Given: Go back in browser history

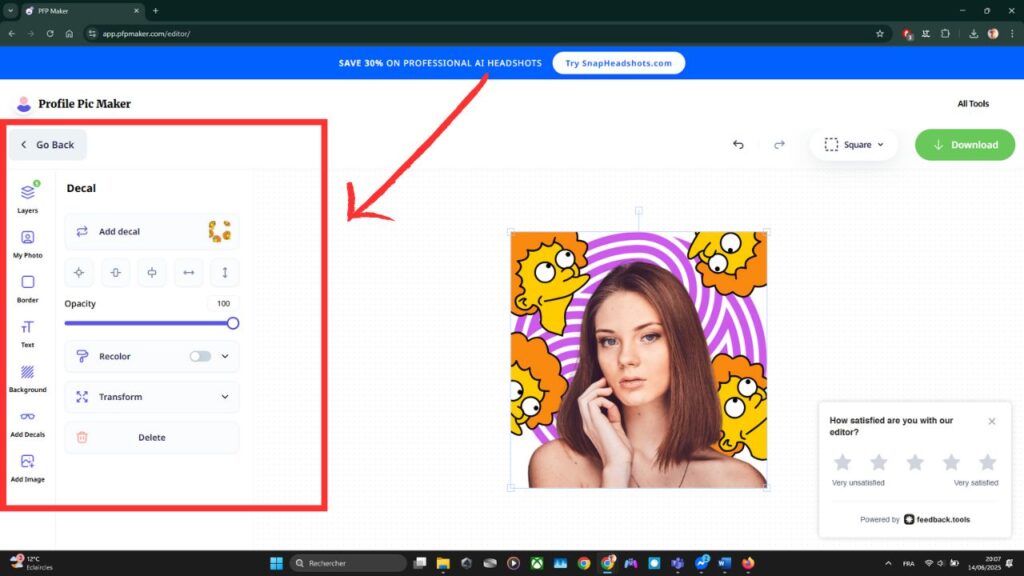Looking at the screenshot, I should [12, 33].
